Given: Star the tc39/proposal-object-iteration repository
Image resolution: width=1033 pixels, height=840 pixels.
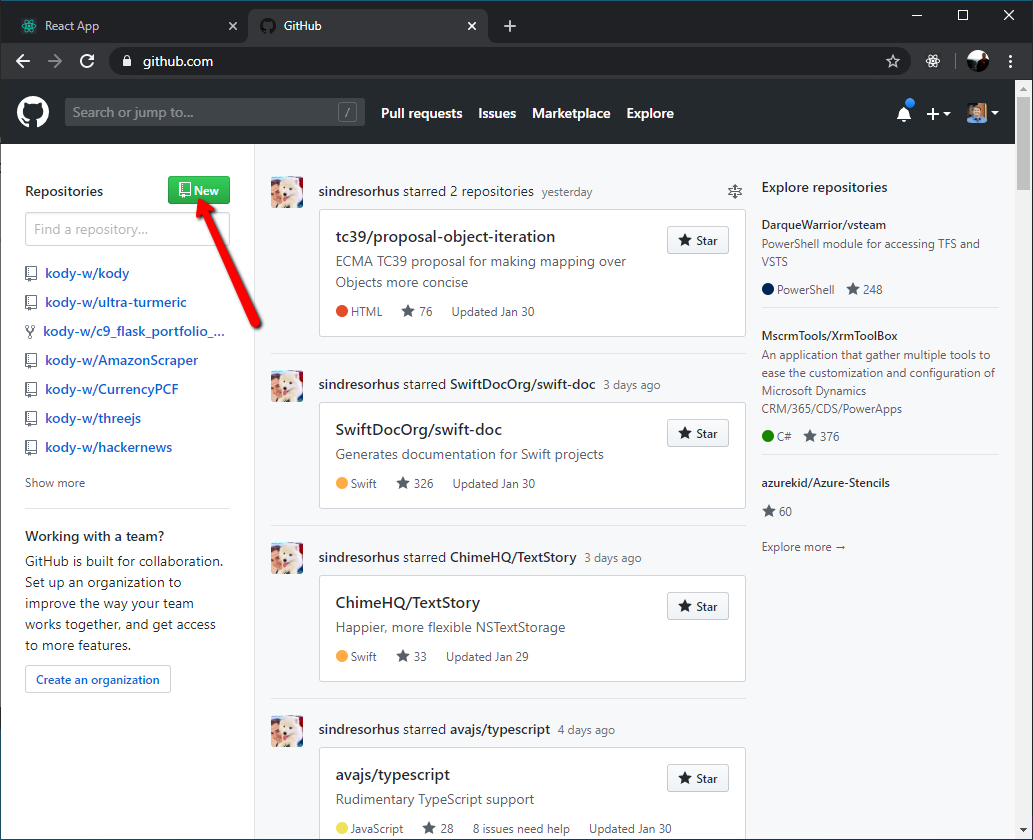Looking at the screenshot, I should tap(698, 240).
